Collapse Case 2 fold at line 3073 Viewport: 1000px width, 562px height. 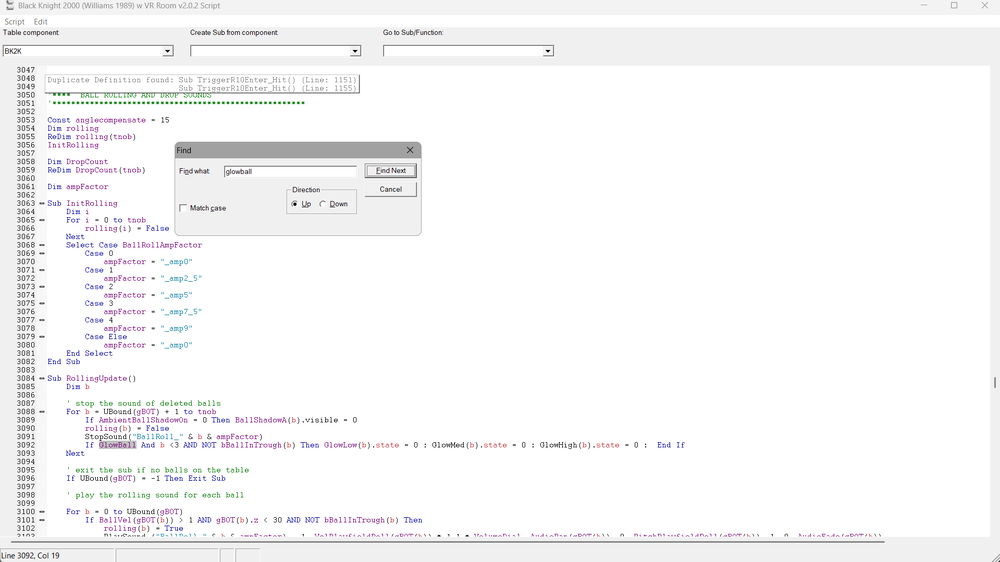pos(42,287)
